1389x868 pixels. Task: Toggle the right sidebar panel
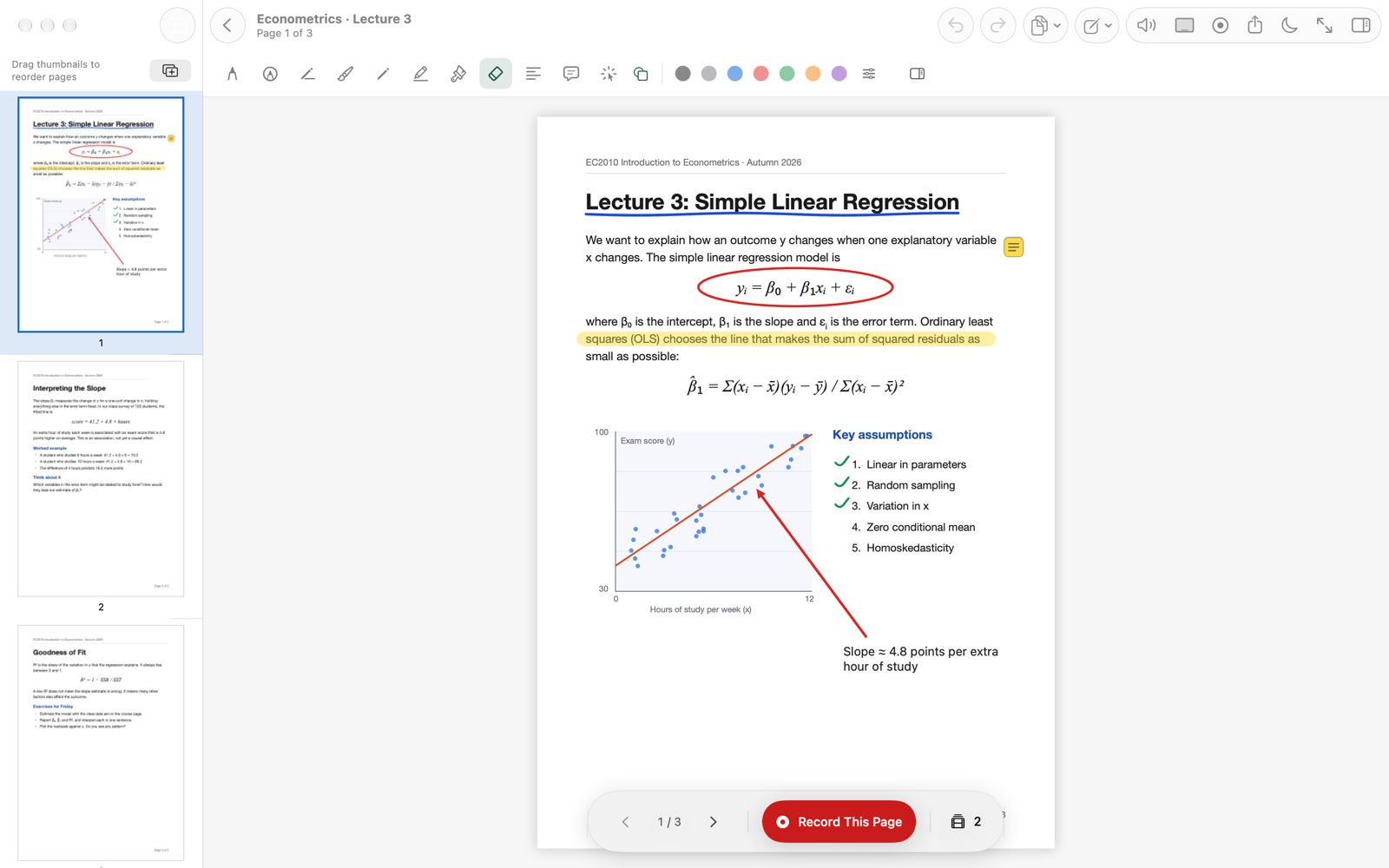1361,25
